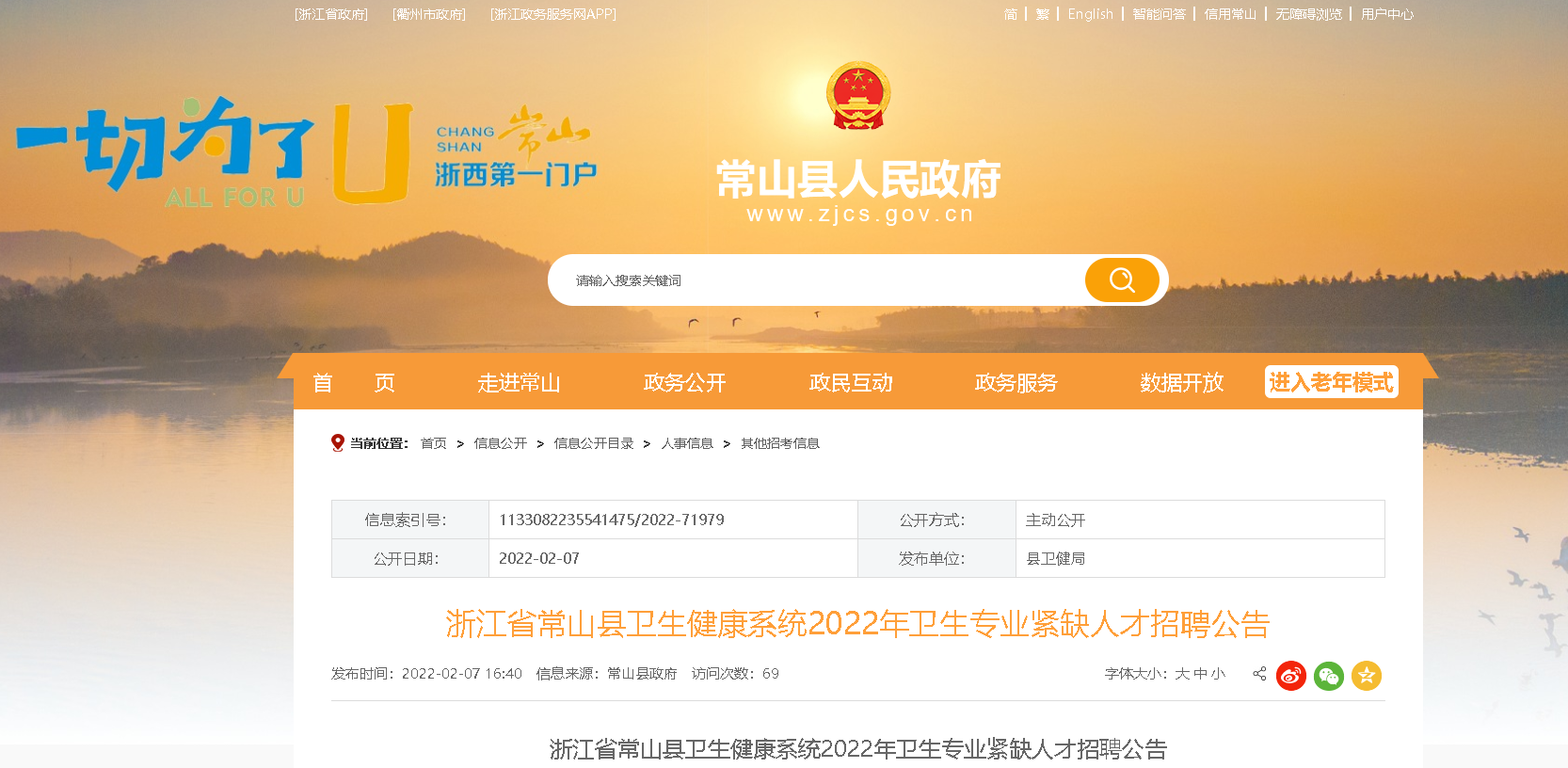Screen dimensions: 1568x768
Task: Share the article to Weibo
Action: 1291,675
